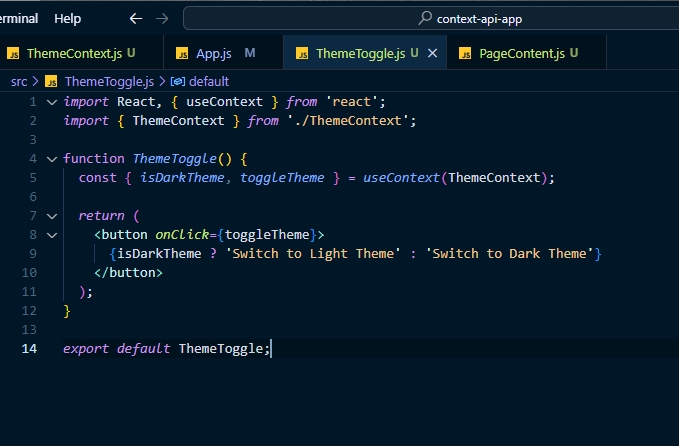Click the ThemeToggle.js breadcrumb
This screenshot has width=679, height=446.
click(x=109, y=81)
